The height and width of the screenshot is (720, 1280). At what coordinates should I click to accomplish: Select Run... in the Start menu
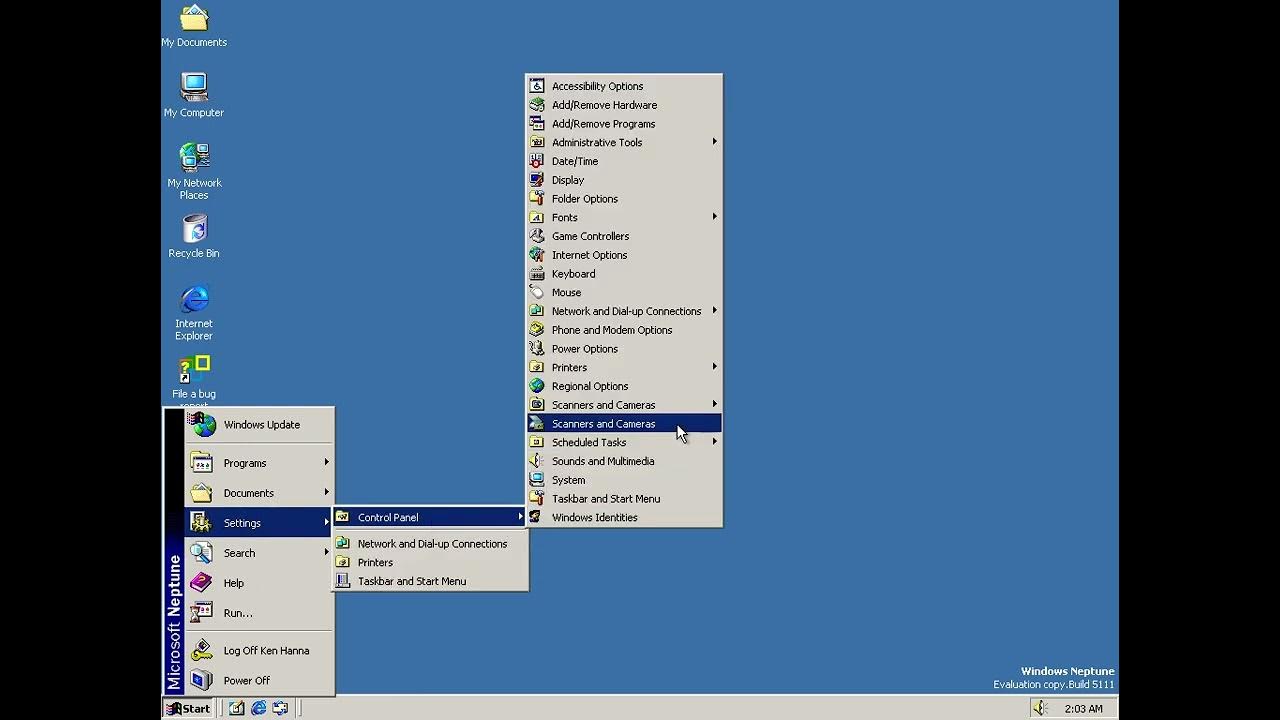click(x=259, y=613)
